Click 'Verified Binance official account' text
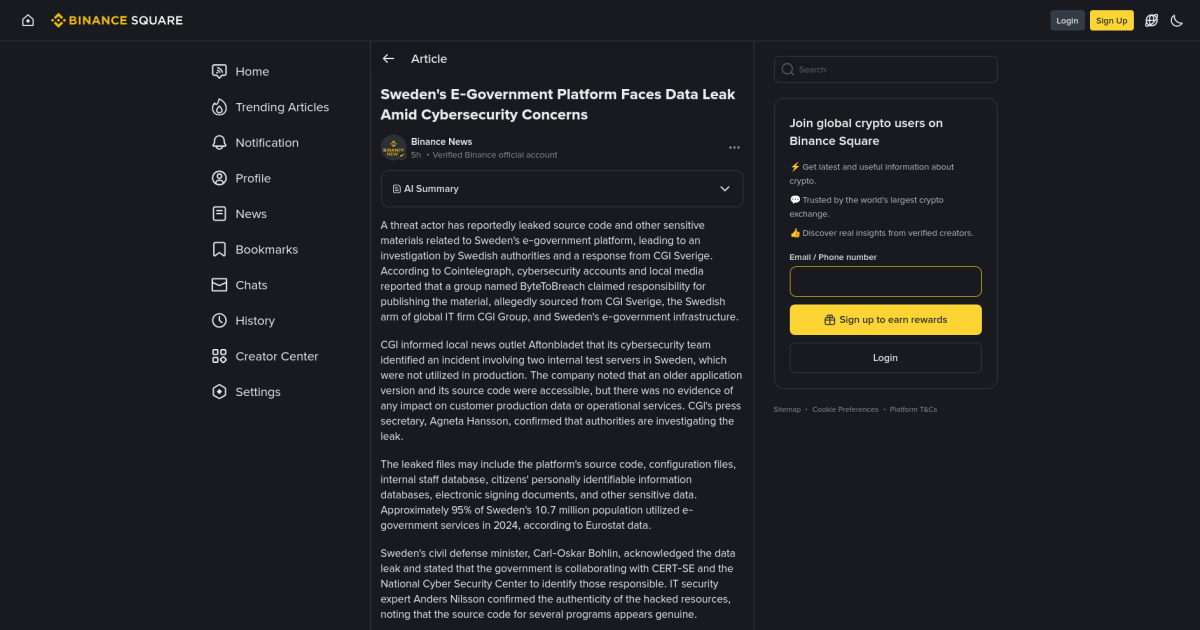The width and height of the screenshot is (1200, 630). click(x=495, y=155)
